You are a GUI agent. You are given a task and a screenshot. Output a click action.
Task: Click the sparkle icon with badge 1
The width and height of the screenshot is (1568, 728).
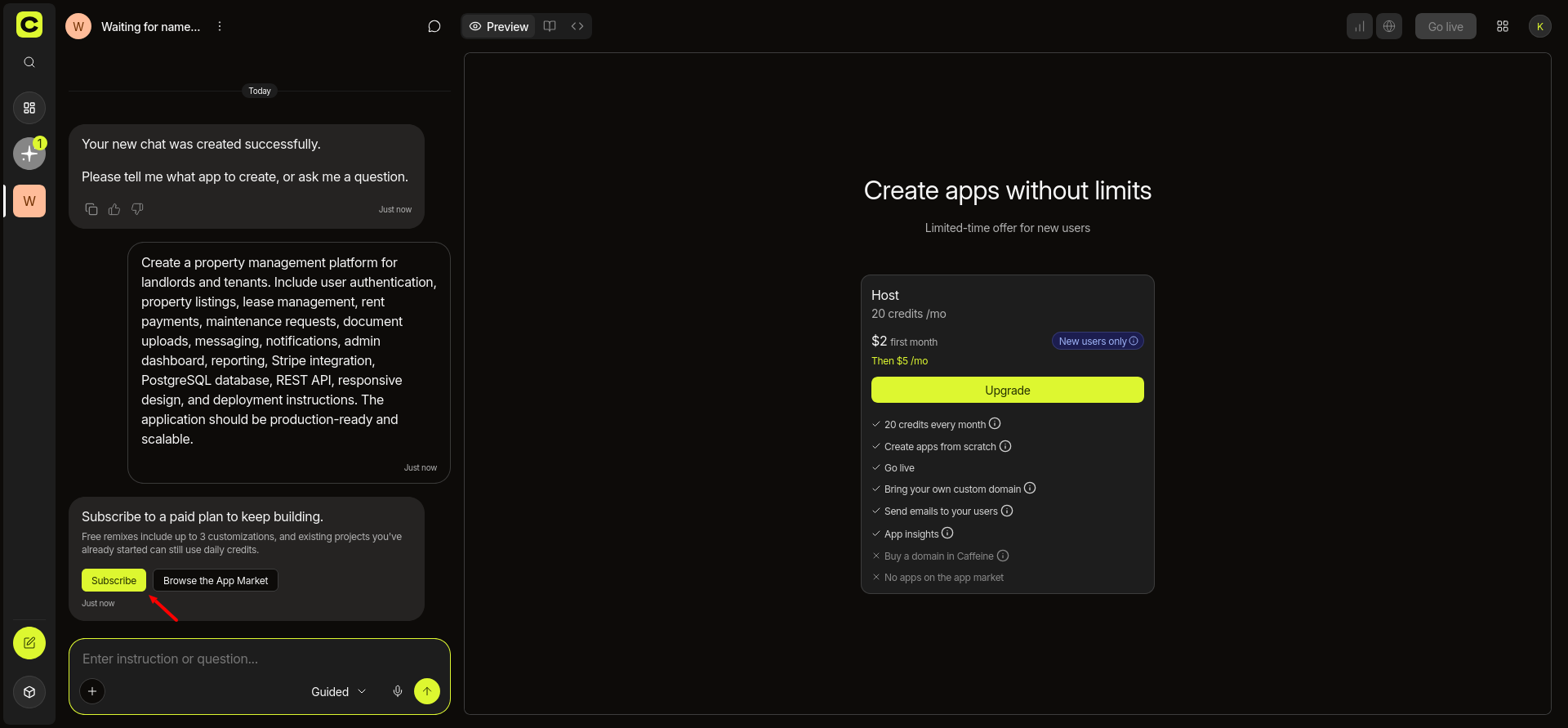tap(29, 154)
